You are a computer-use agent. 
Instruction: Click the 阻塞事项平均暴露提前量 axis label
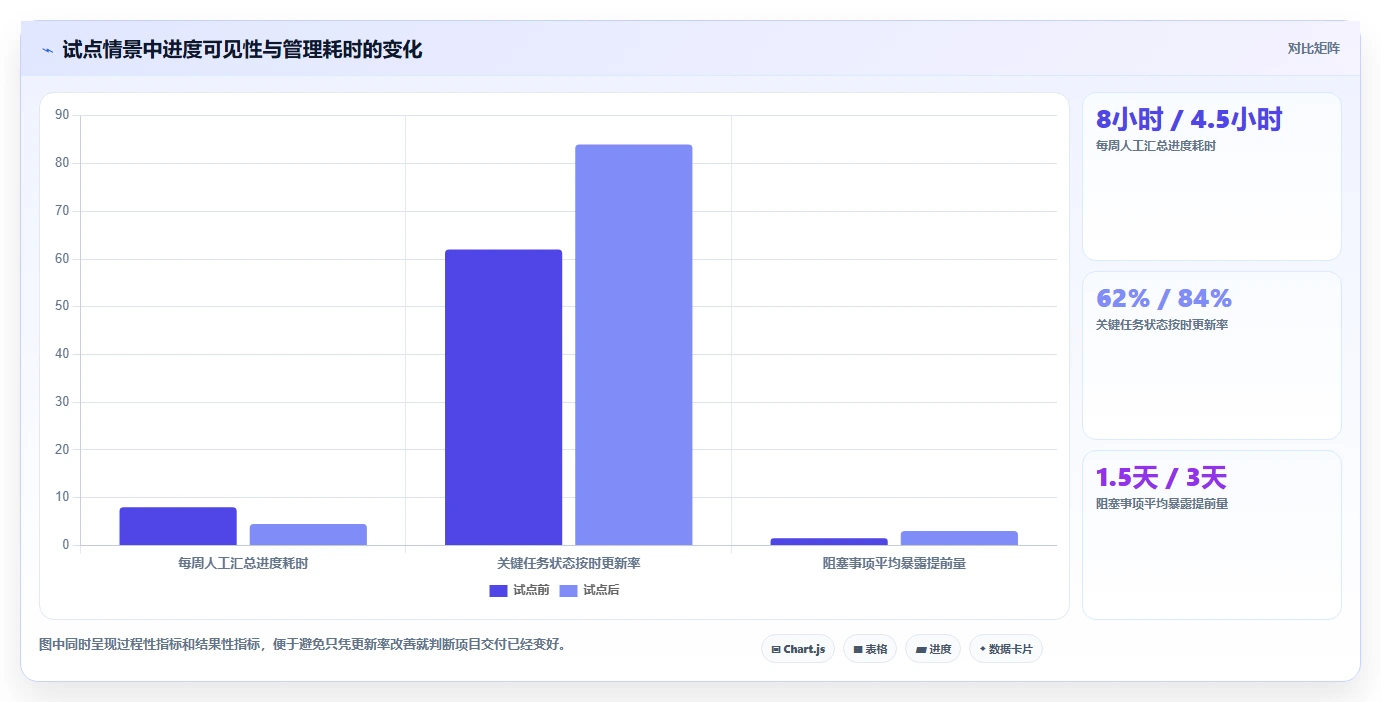pos(894,563)
